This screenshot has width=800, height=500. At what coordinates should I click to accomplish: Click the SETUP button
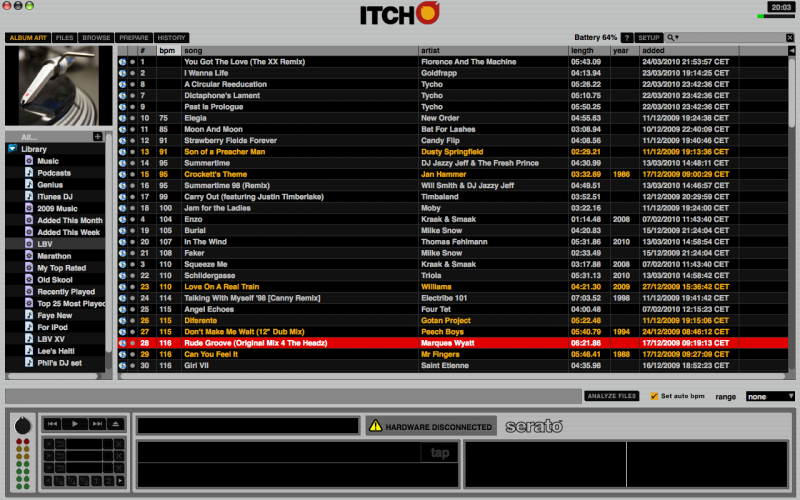[x=648, y=38]
